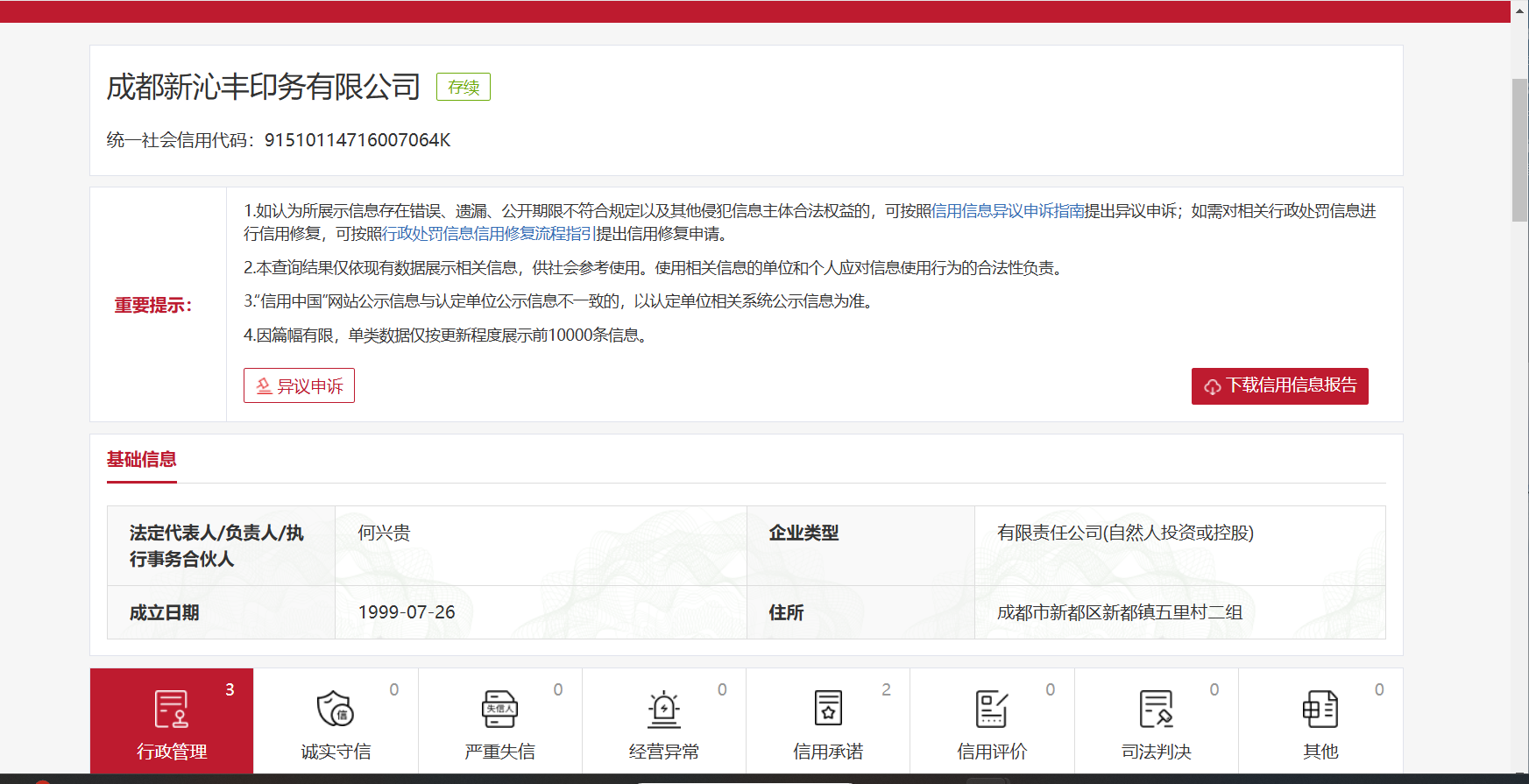The image size is (1529, 784).
Task: Select the 信用评价 icon
Action: coord(991,710)
